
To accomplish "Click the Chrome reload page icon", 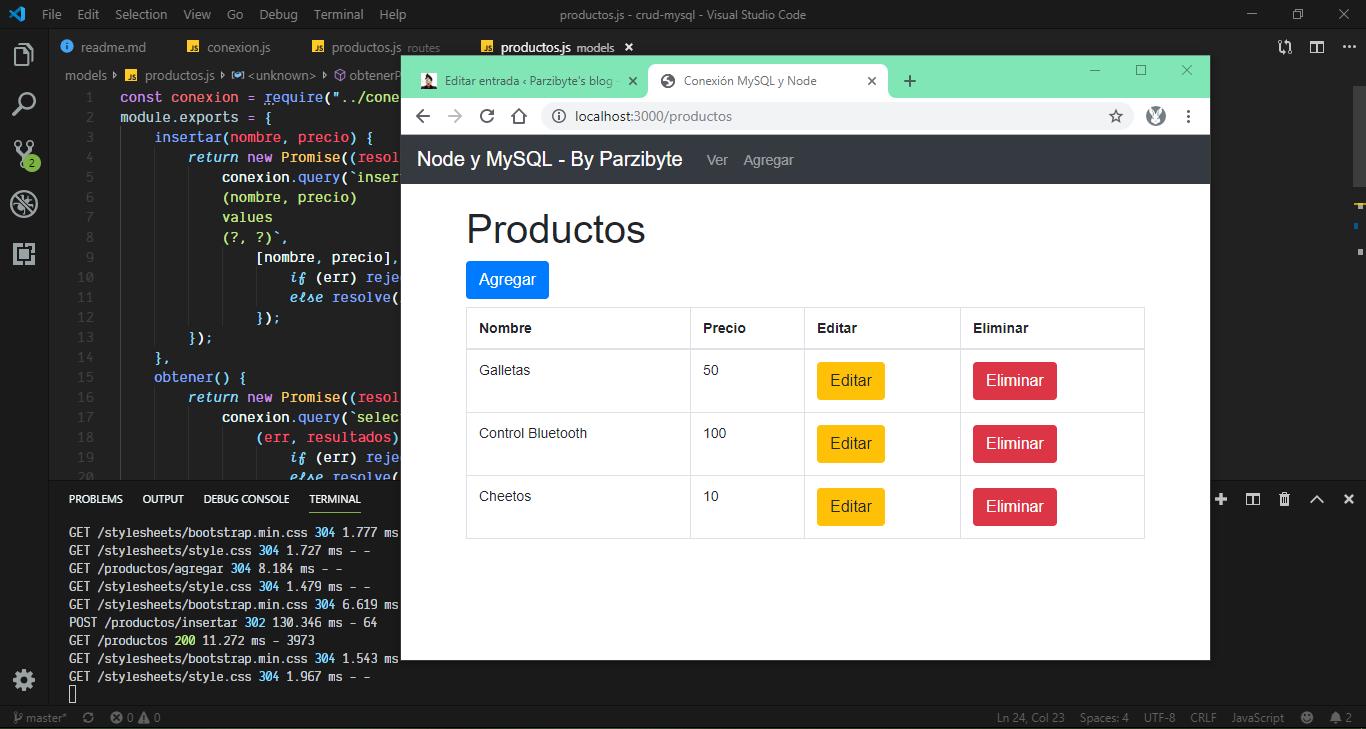I will point(487,116).
